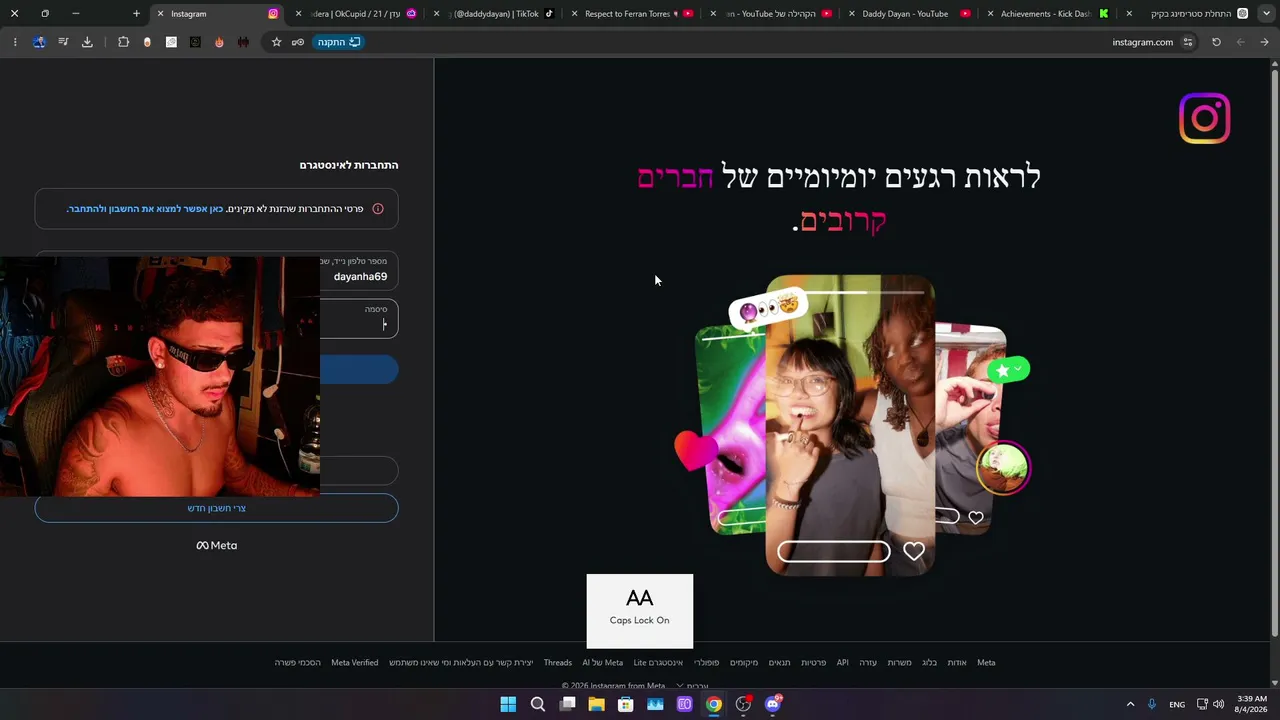Click the Meta logo under the login form

click(x=216, y=545)
